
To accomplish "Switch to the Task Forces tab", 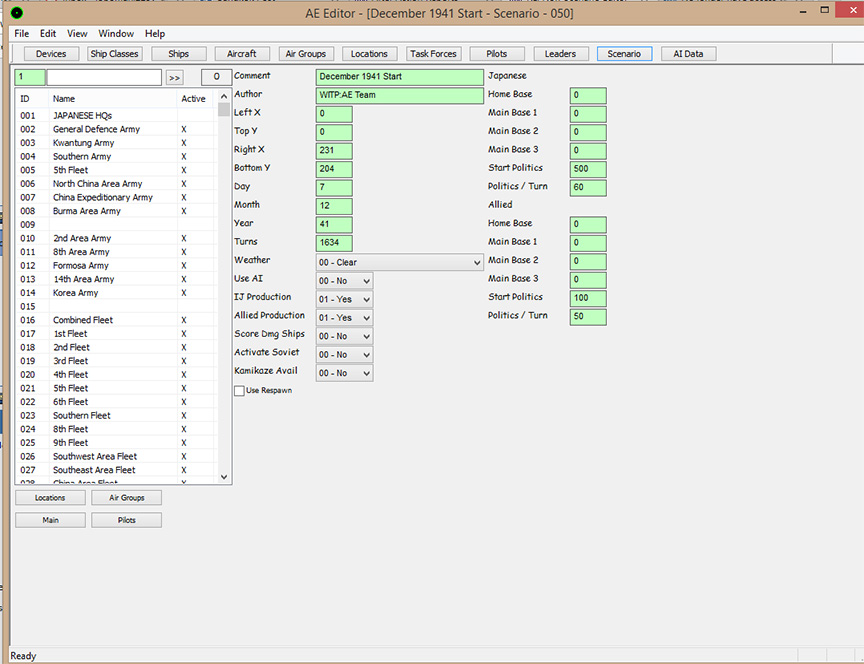I will click(x=433, y=53).
